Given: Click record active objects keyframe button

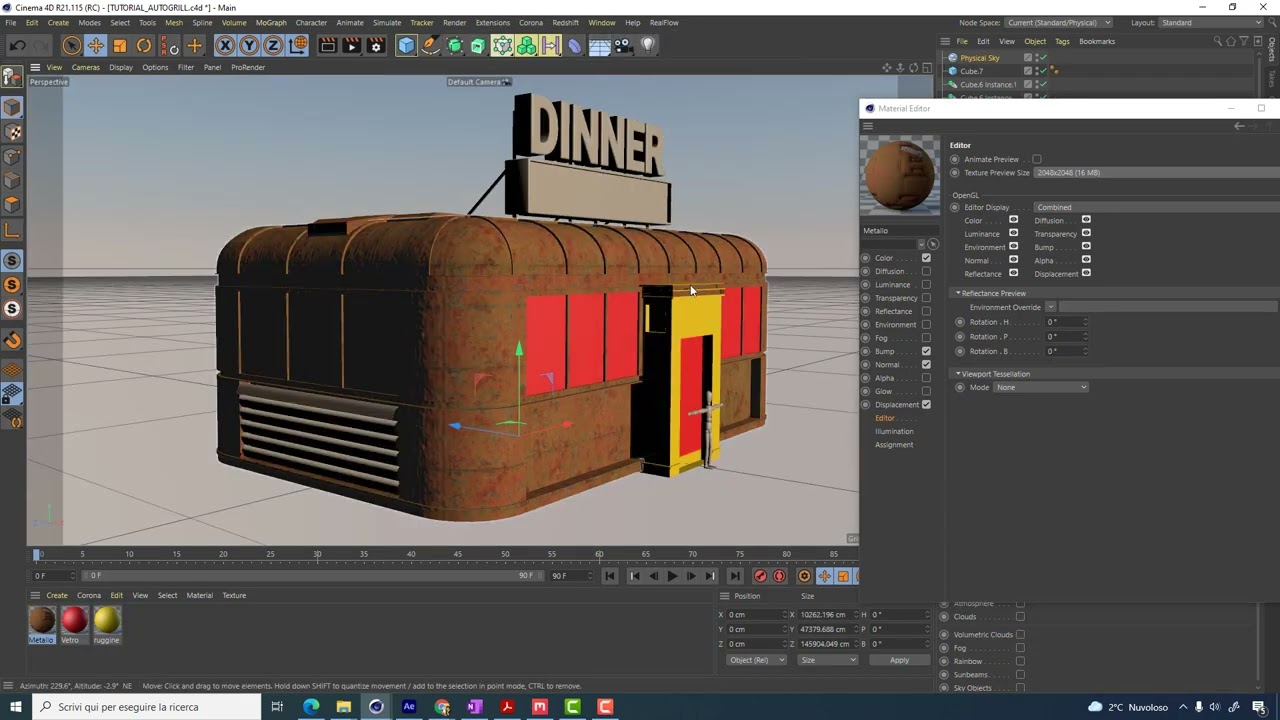Looking at the screenshot, I should click(x=761, y=576).
